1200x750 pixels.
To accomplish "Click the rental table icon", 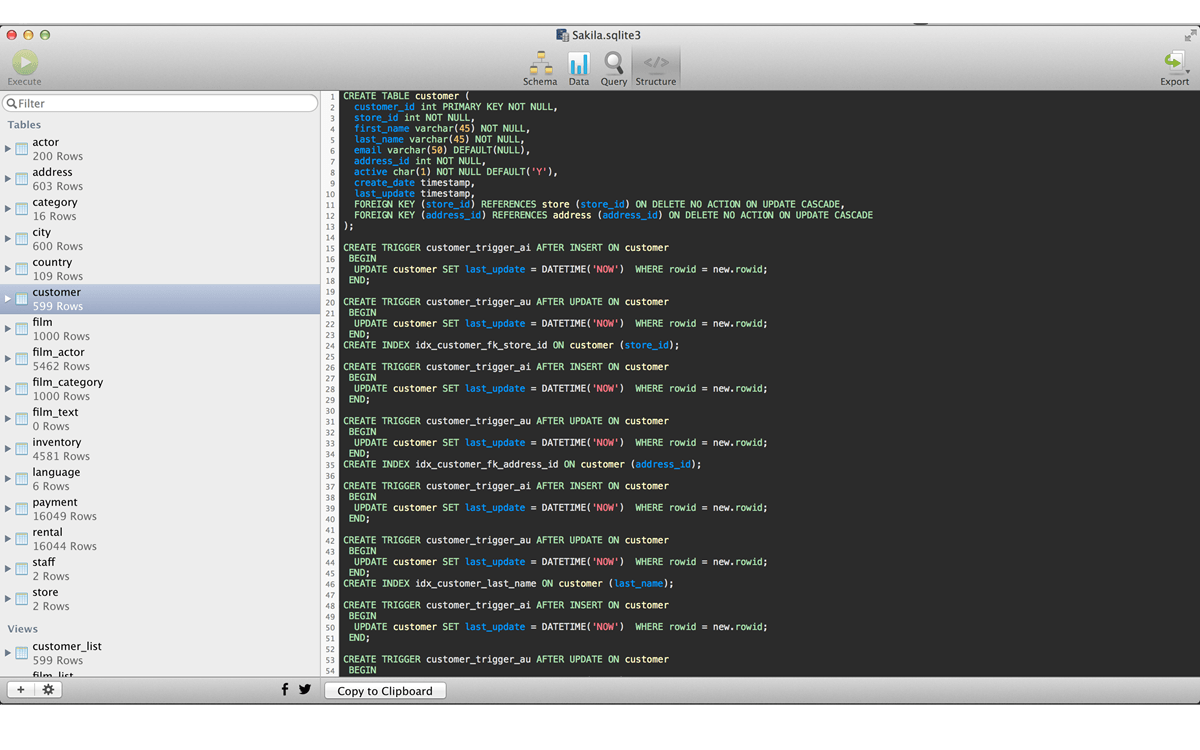I will click(x=22, y=539).
